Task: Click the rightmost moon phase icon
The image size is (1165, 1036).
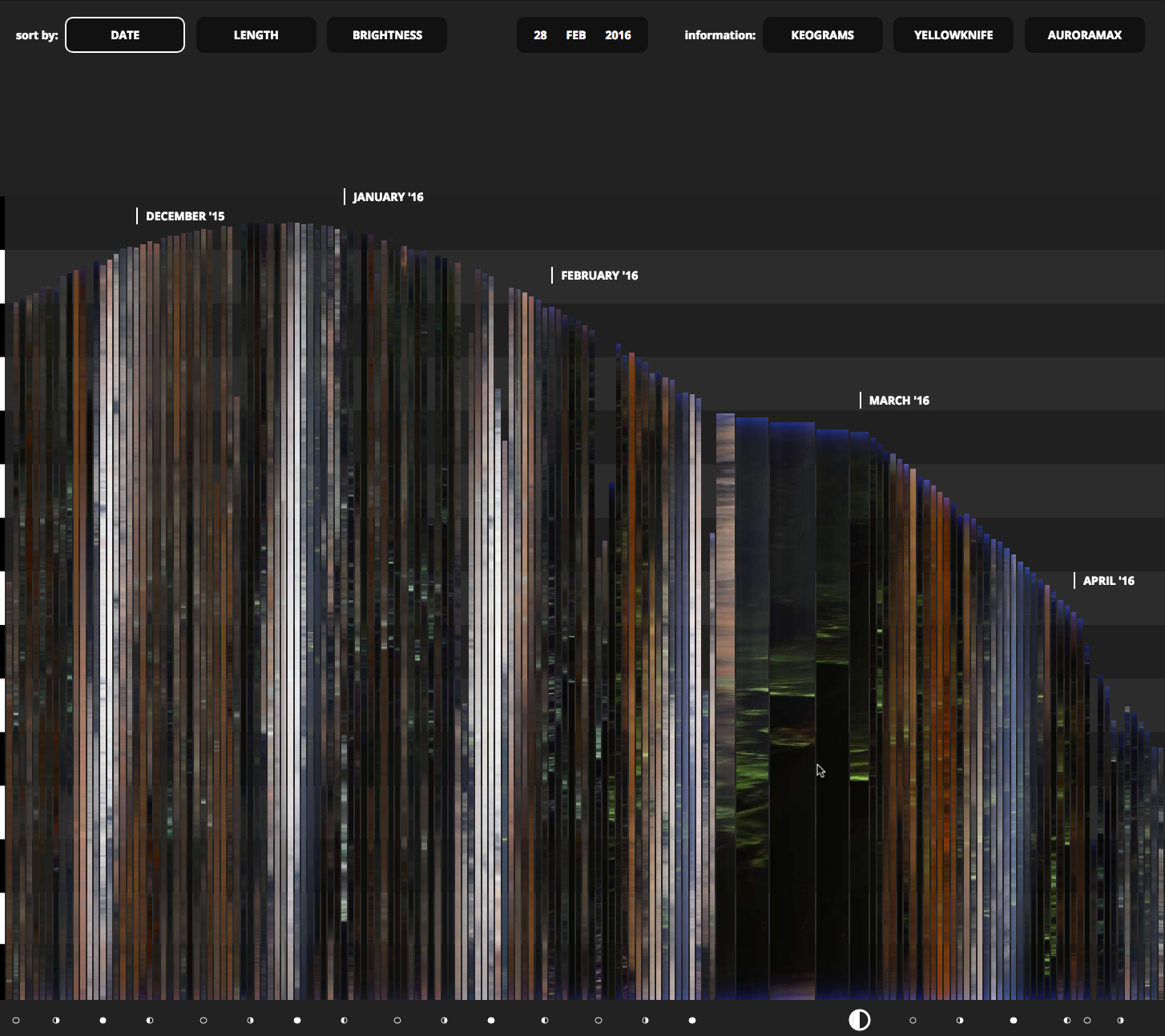Action: (1120, 1021)
